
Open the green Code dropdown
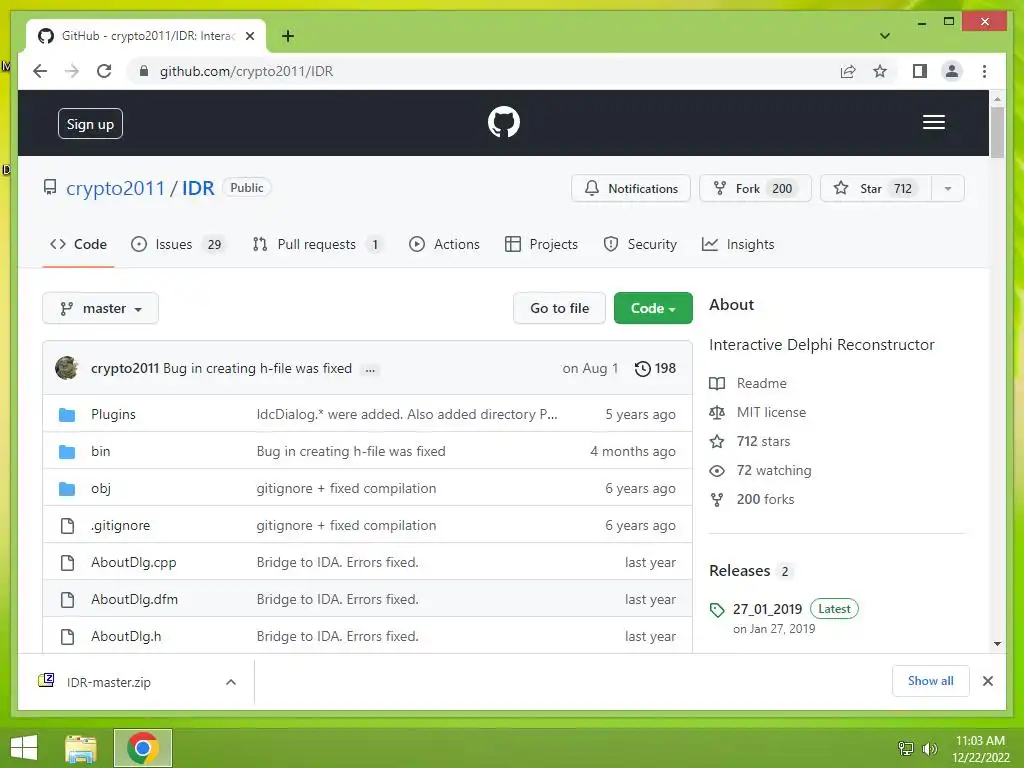point(653,308)
